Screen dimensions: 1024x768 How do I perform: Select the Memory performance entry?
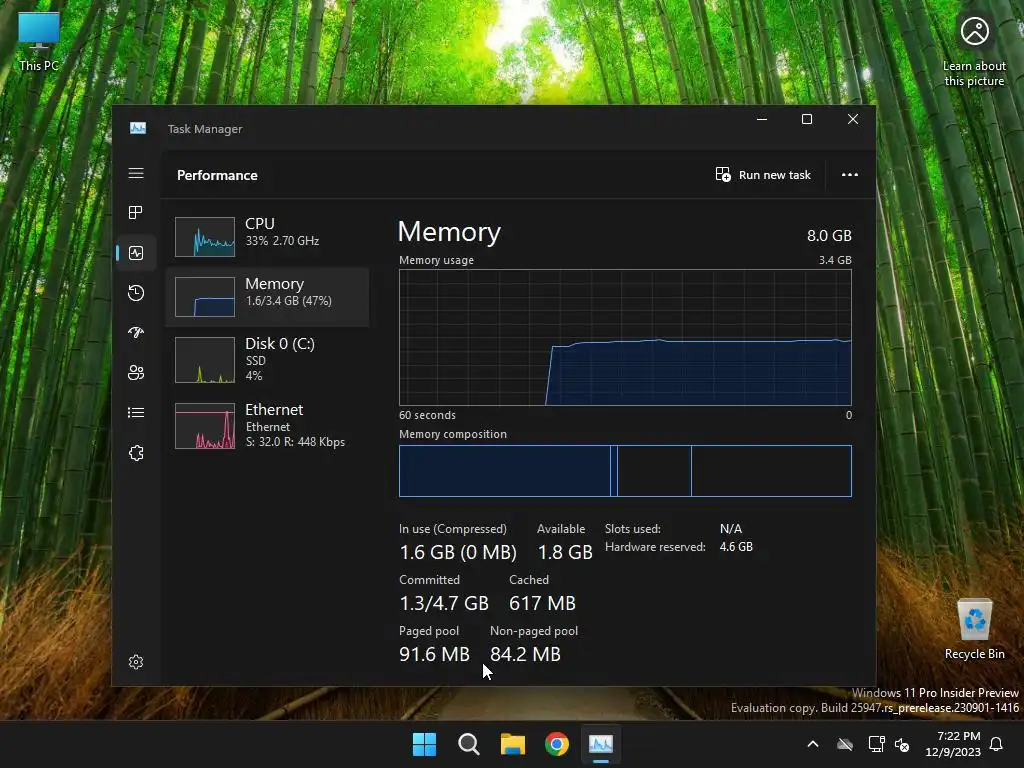coord(267,296)
